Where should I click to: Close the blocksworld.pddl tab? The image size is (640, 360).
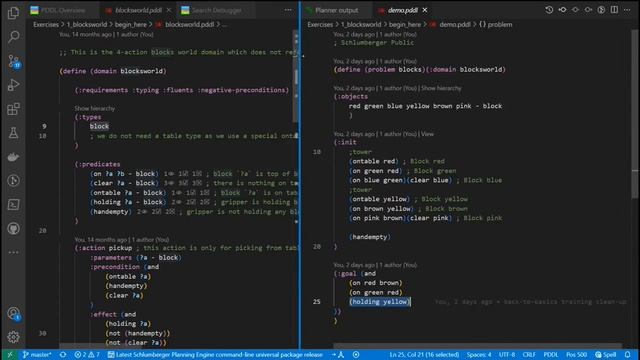click(x=169, y=10)
